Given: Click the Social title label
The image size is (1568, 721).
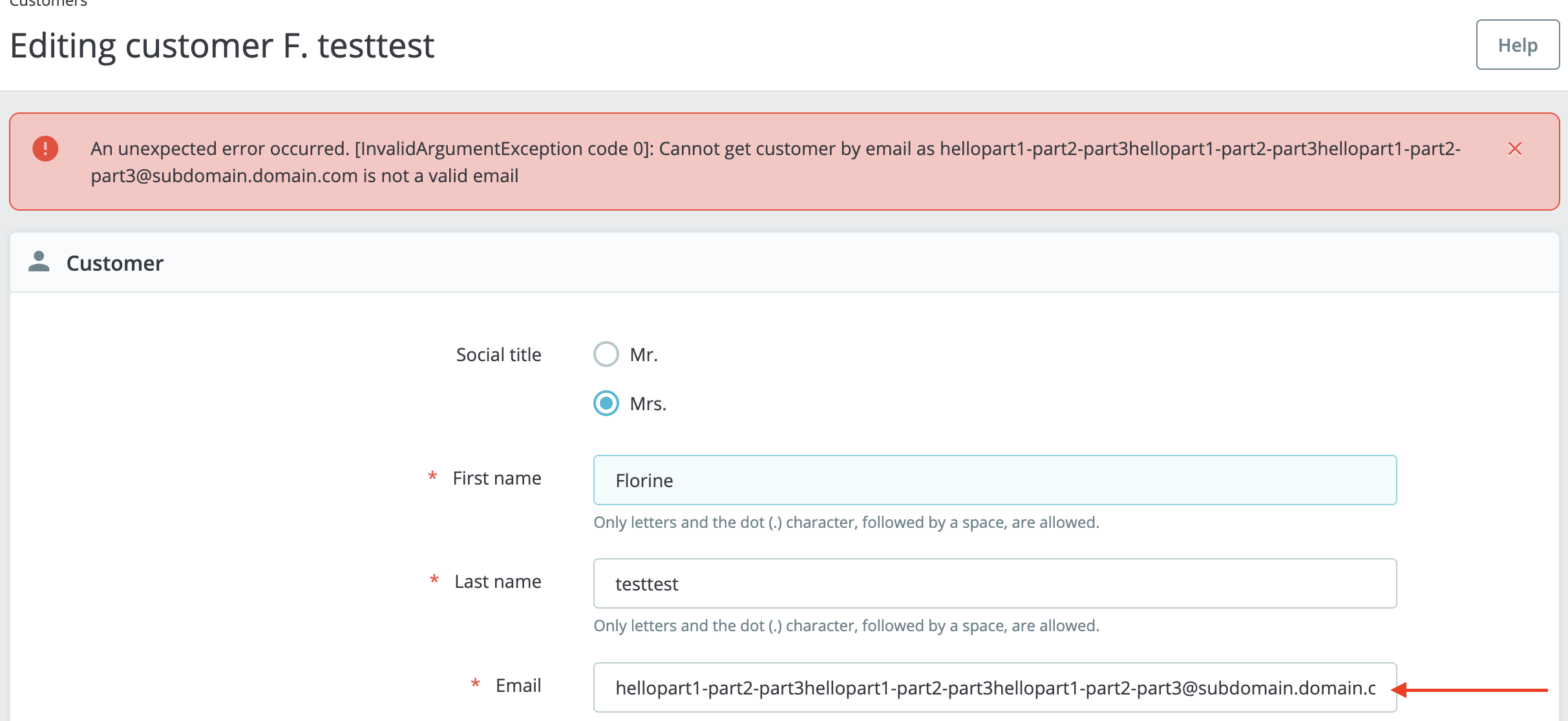Looking at the screenshot, I should (x=498, y=355).
